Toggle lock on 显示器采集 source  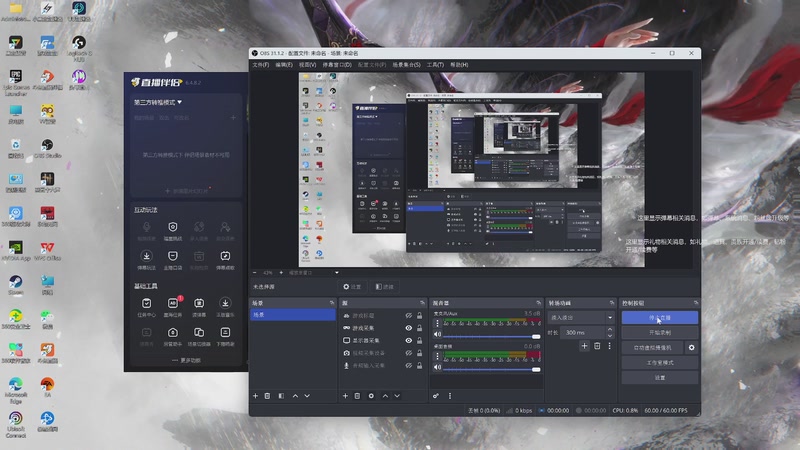point(419,340)
